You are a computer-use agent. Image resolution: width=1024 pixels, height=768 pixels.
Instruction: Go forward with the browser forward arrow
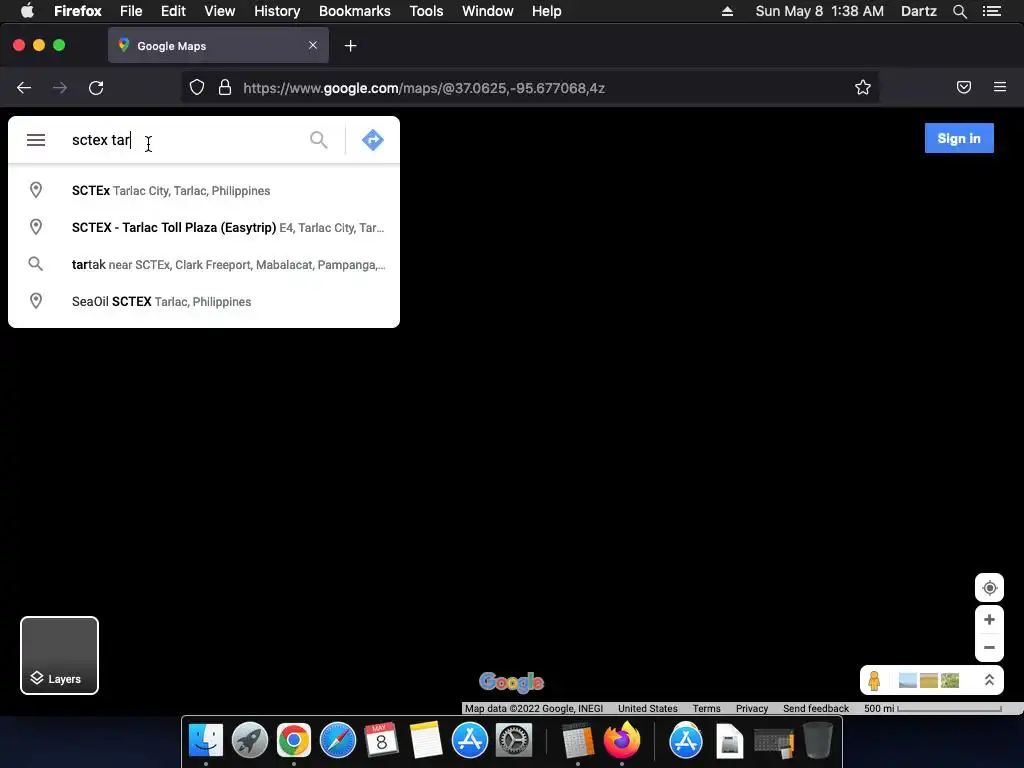[59, 88]
